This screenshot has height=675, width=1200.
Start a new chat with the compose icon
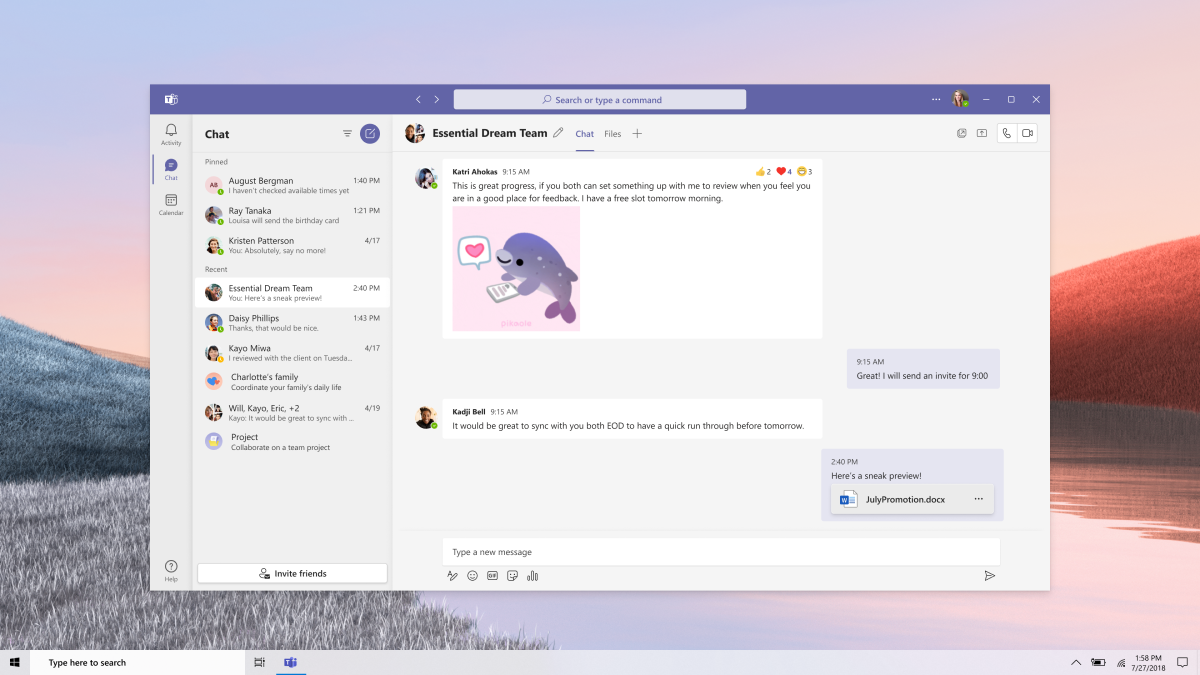[x=369, y=133]
